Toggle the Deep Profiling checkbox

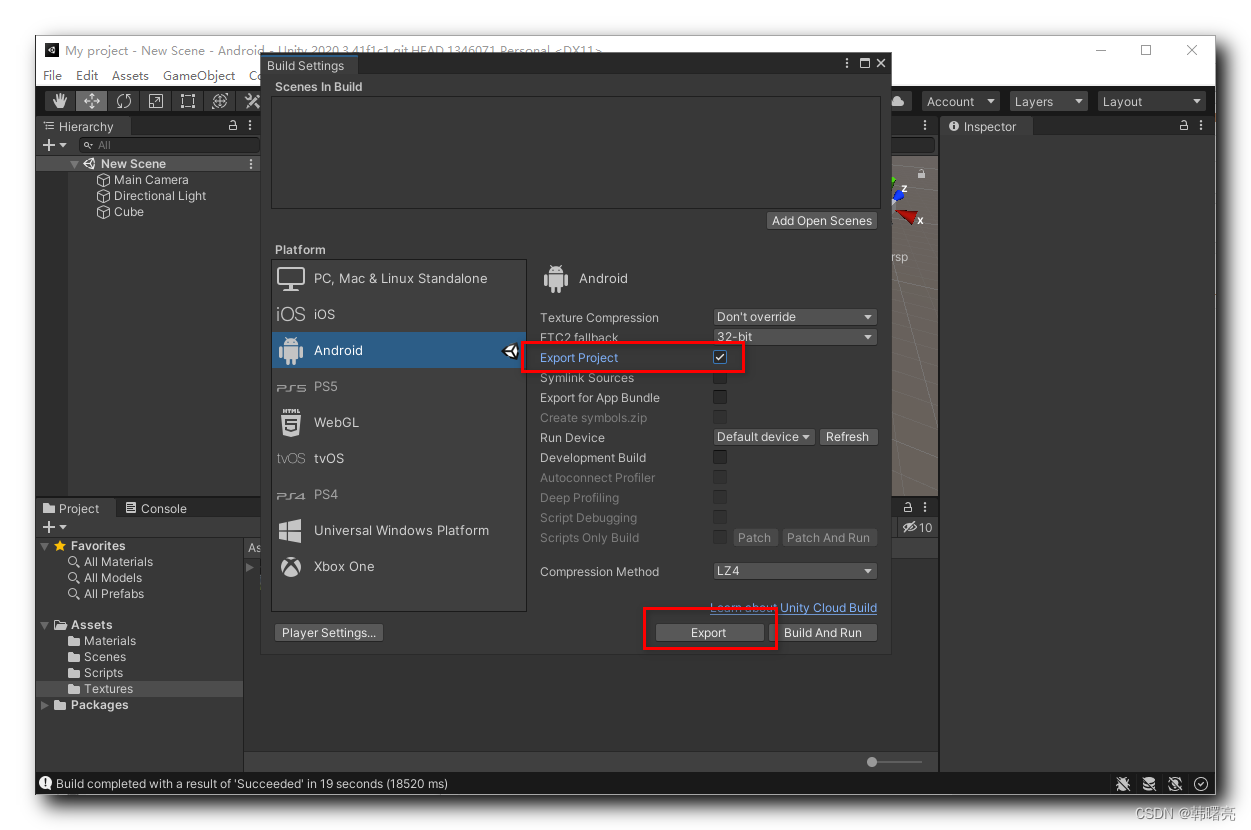[720, 497]
